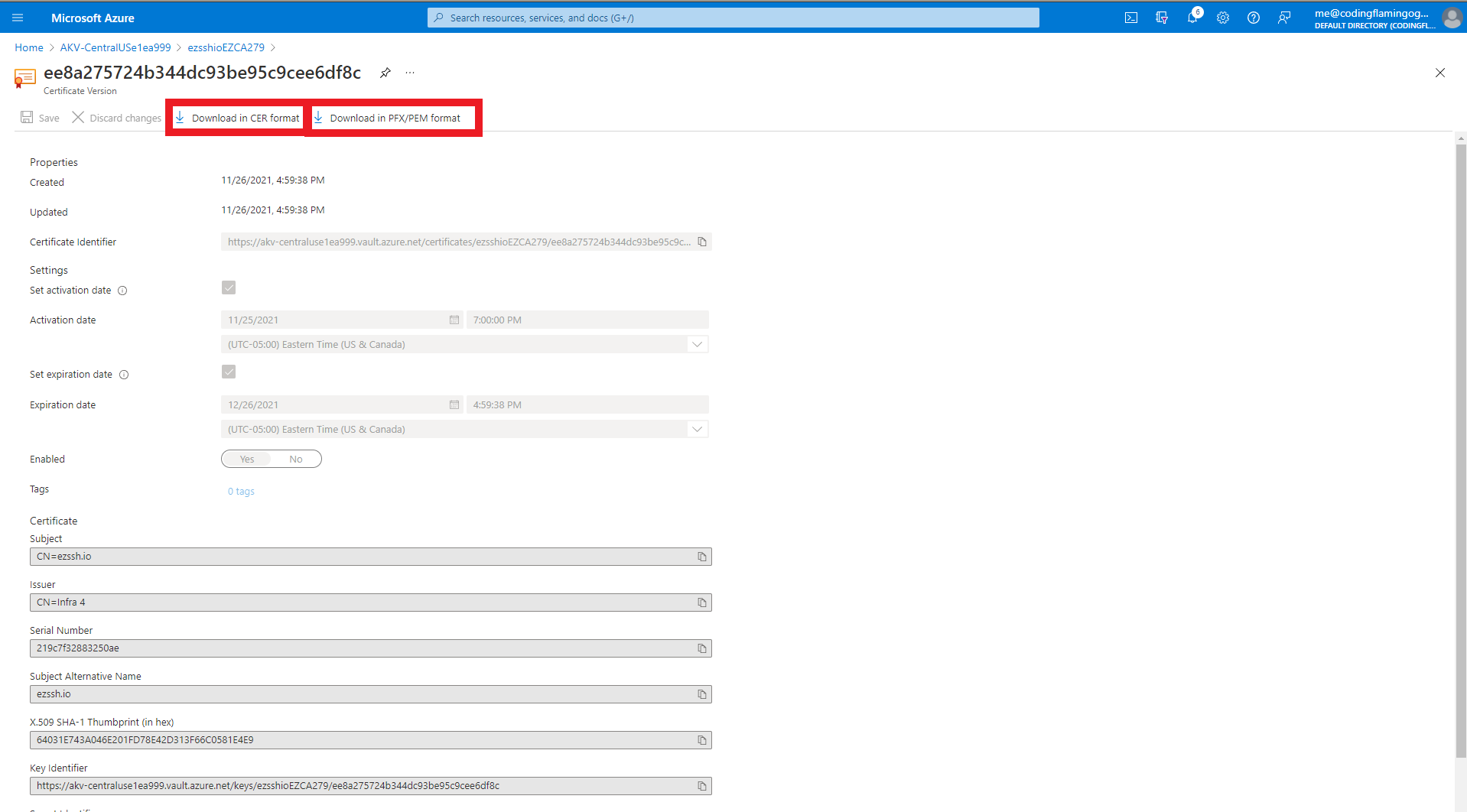This screenshot has height=812, width=1467.
Task: Copy the SHA-1 Thumbprint value
Action: point(702,740)
